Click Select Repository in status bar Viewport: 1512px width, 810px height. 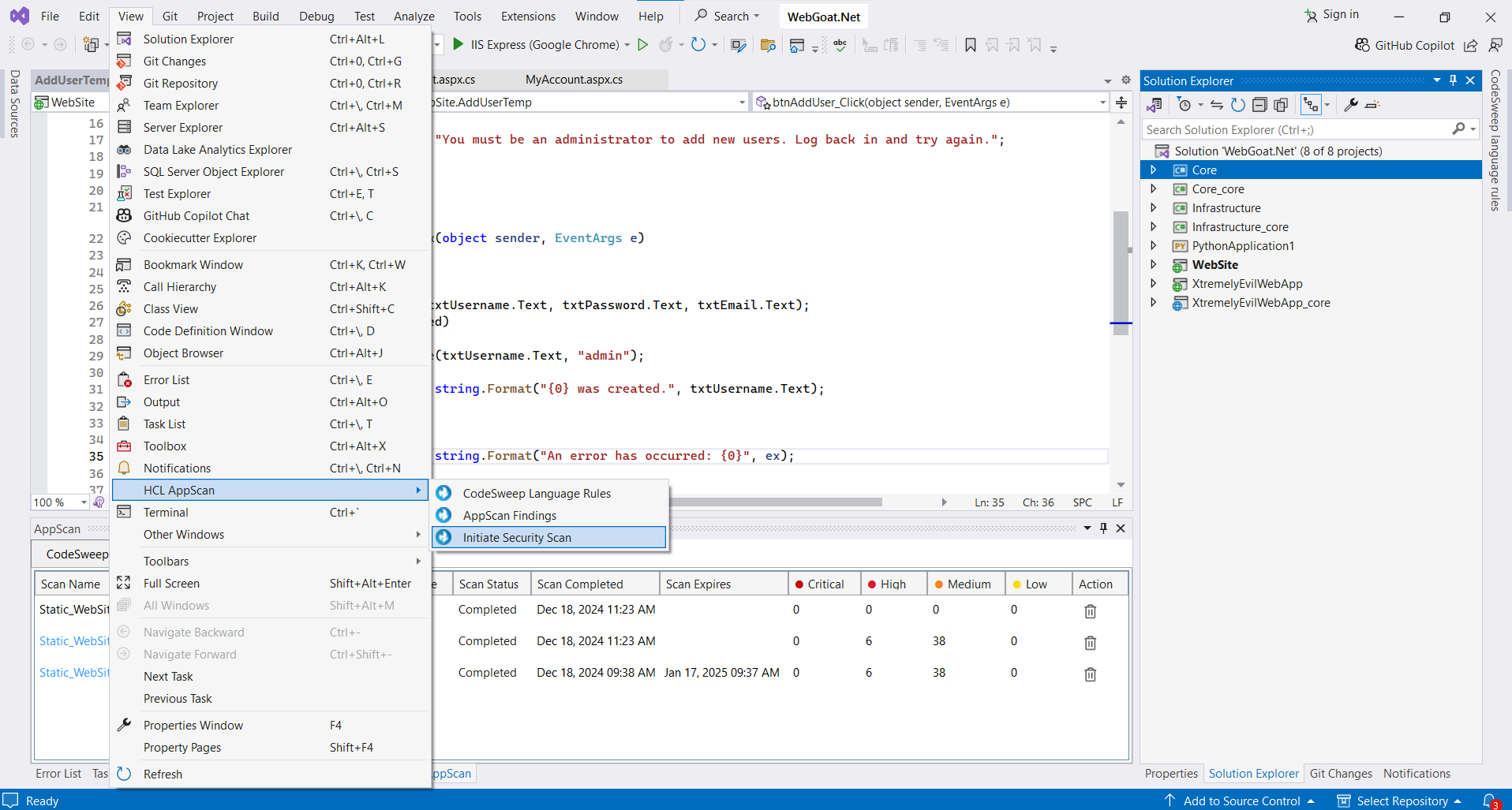click(x=1401, y=801)
